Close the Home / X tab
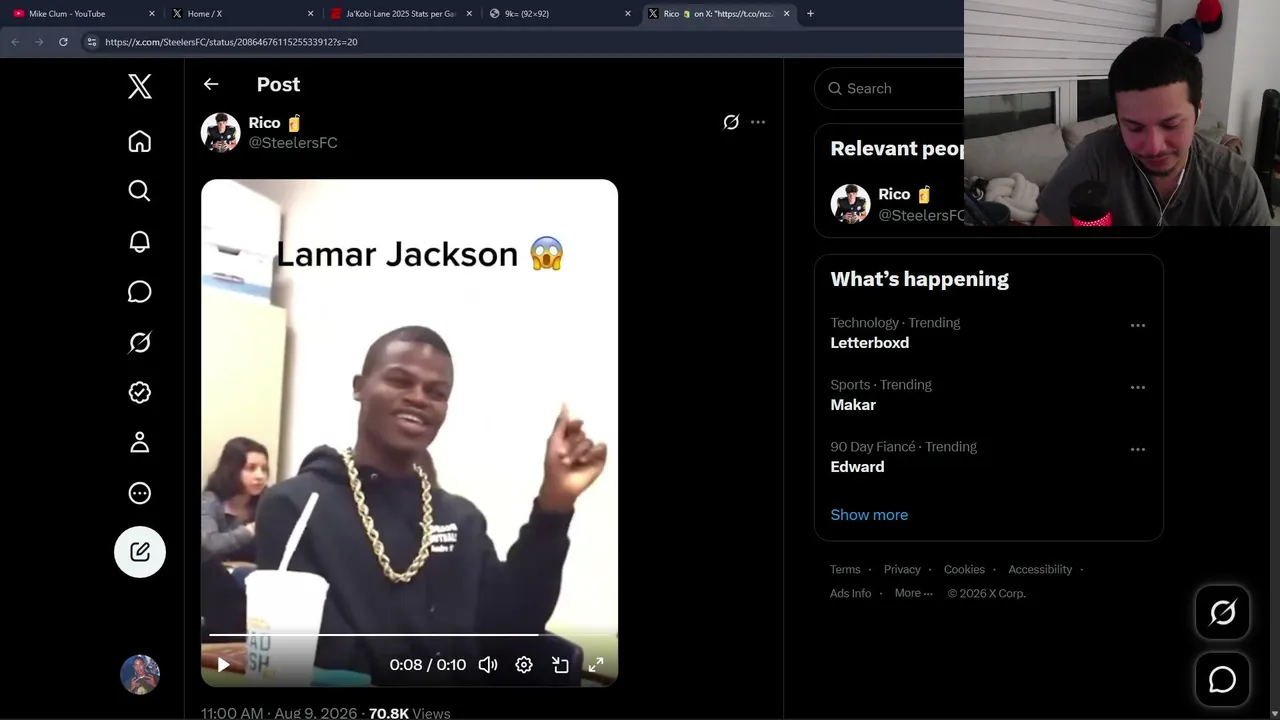Screen dimensions: 1280x720 310,14
